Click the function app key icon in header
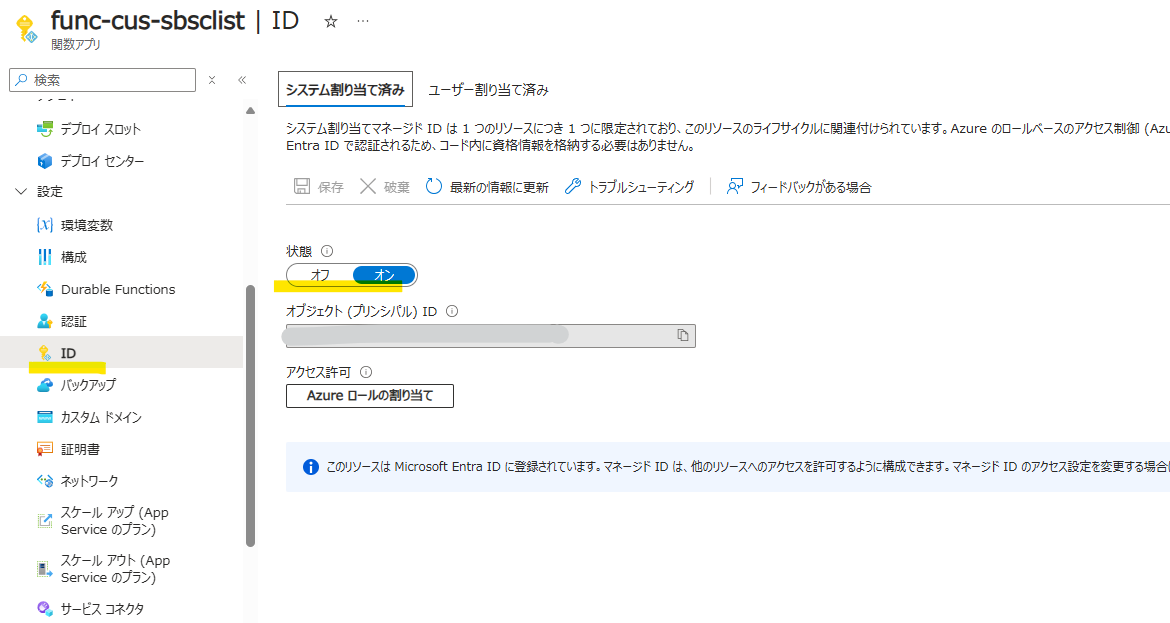The image size is (1170, 623). pyautogui.click(x=26, y=29)
